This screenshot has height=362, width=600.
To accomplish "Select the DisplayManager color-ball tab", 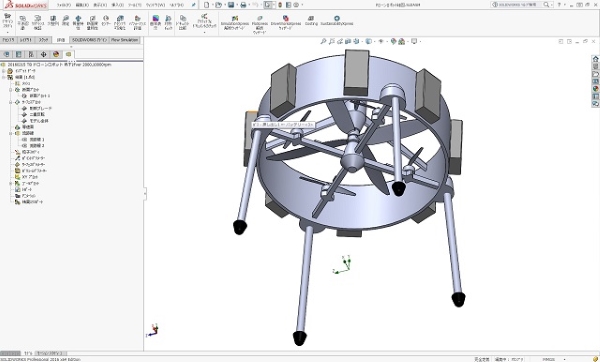I will pos(56,54).
